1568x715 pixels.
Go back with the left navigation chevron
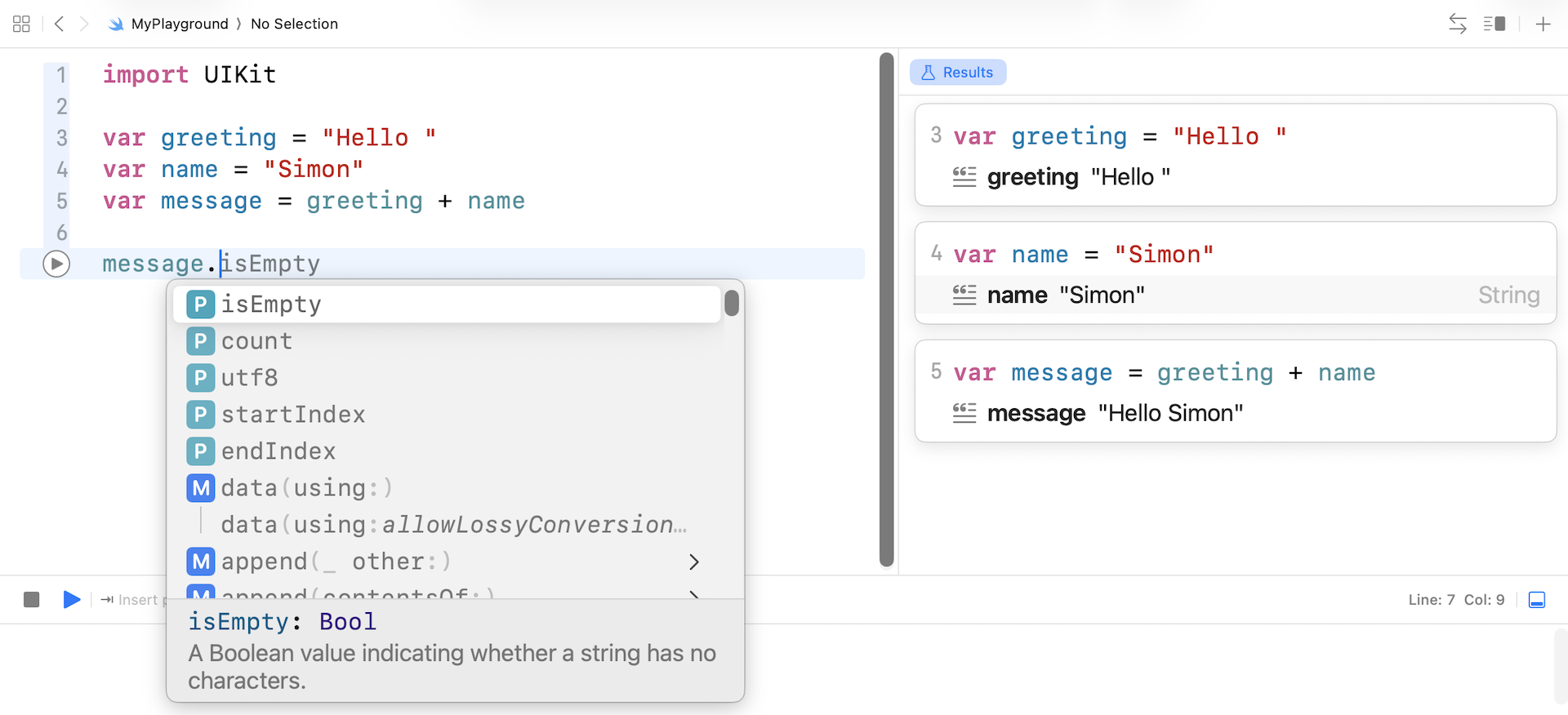tap(59, 24)
